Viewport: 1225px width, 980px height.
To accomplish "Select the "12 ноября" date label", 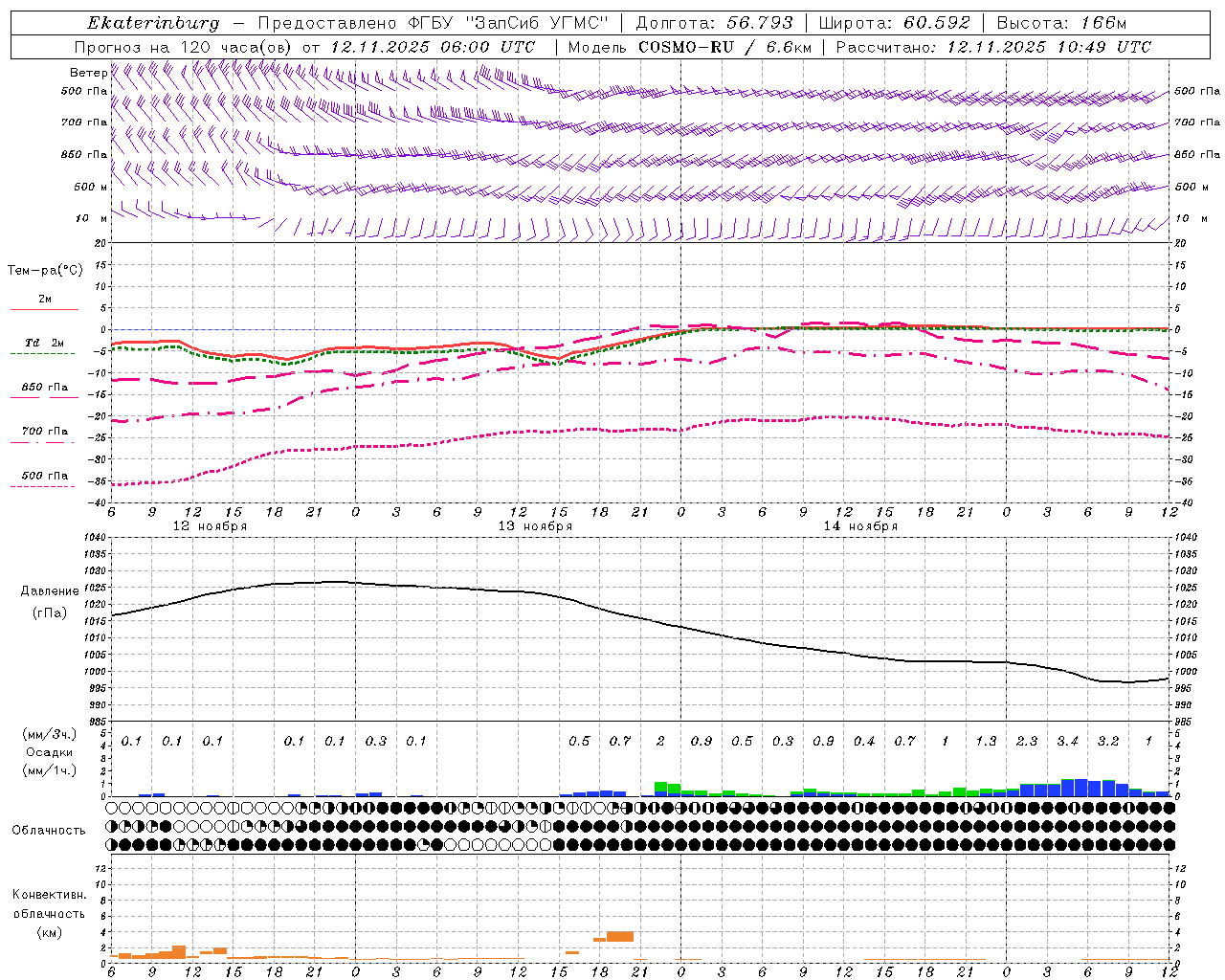I will tap(210, 526).
